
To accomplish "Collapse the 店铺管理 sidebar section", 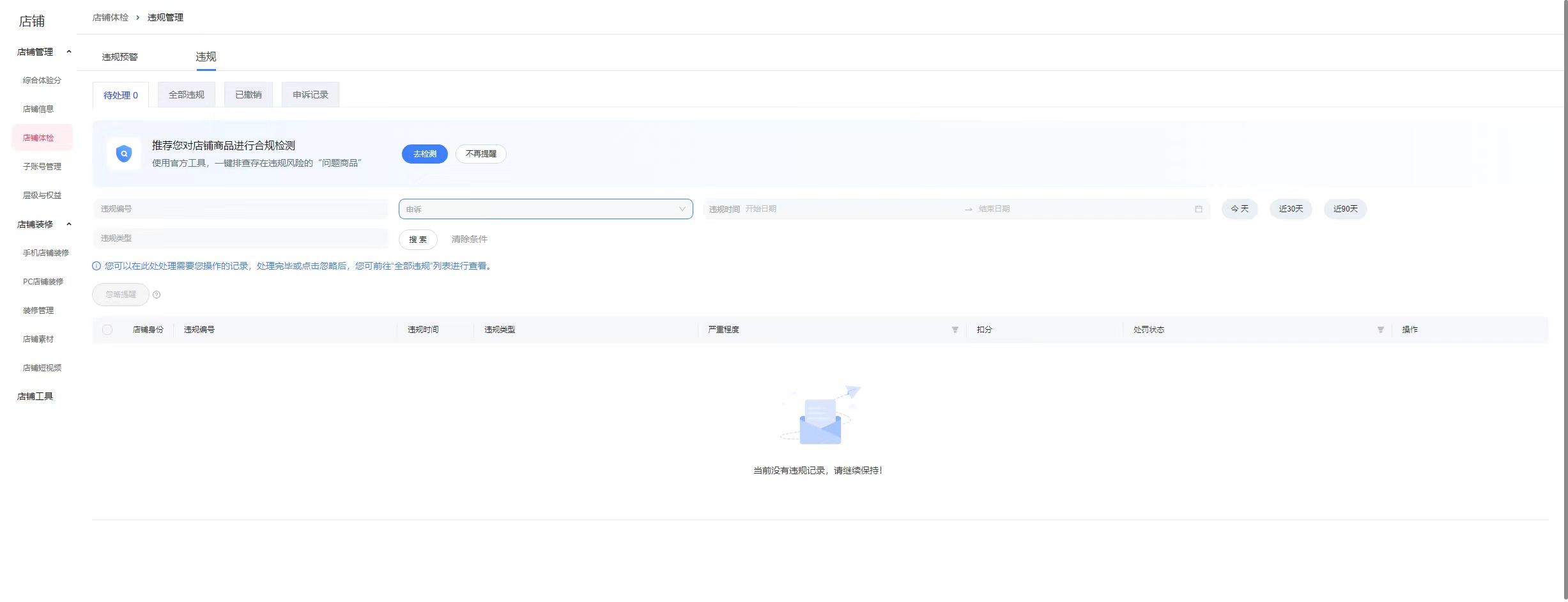I will (69, 52).
